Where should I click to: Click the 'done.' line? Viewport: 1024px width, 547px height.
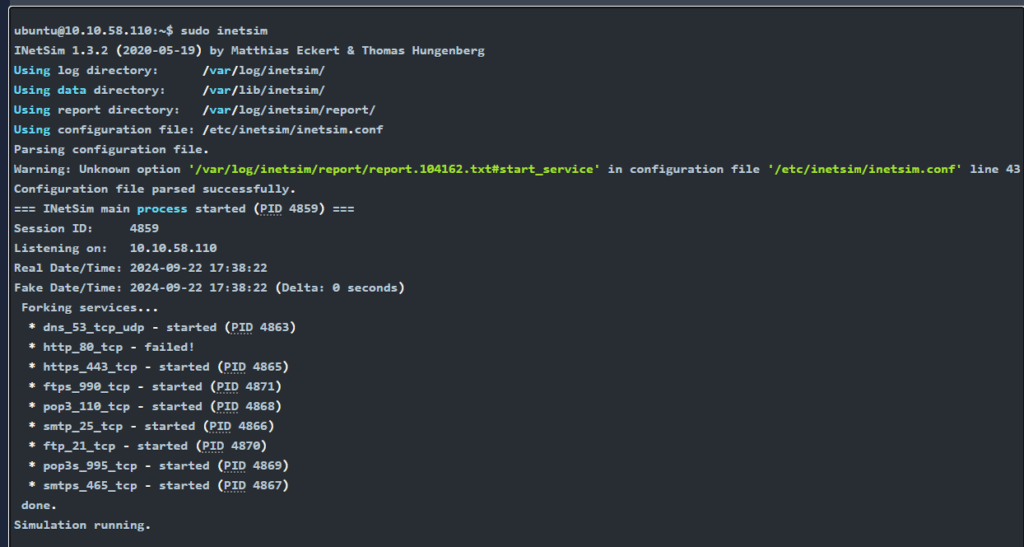coord(39,505)
